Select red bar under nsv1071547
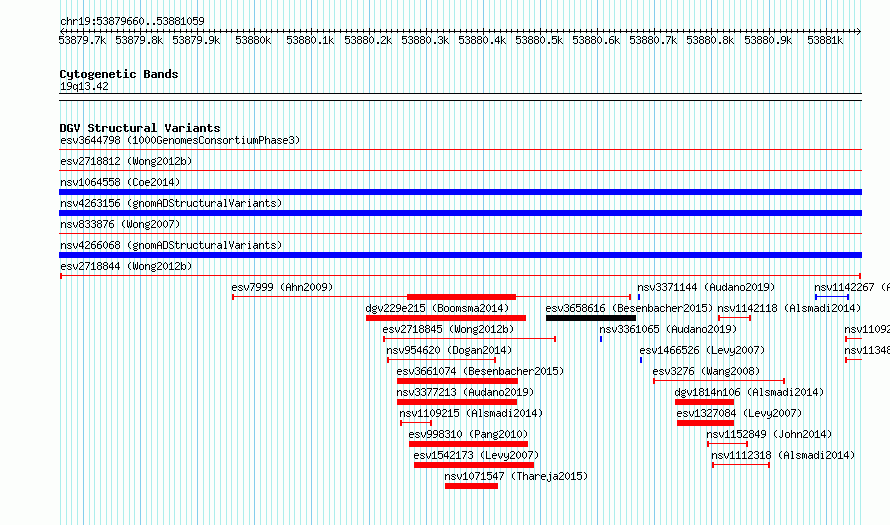 (471, 486)
